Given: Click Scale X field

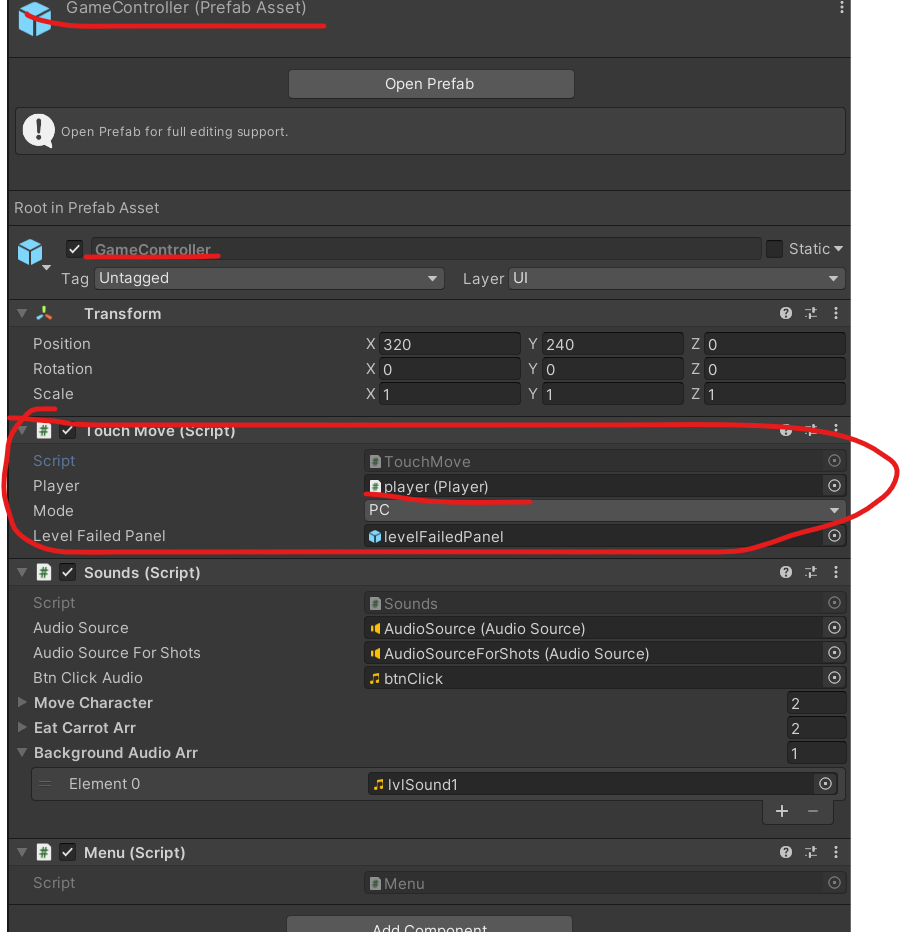Looking at the screenshot, I should tap(449, 394).
